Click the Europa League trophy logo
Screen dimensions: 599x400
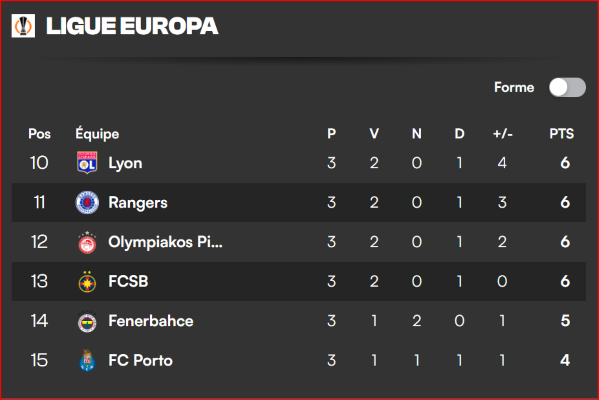coord(23,26)
